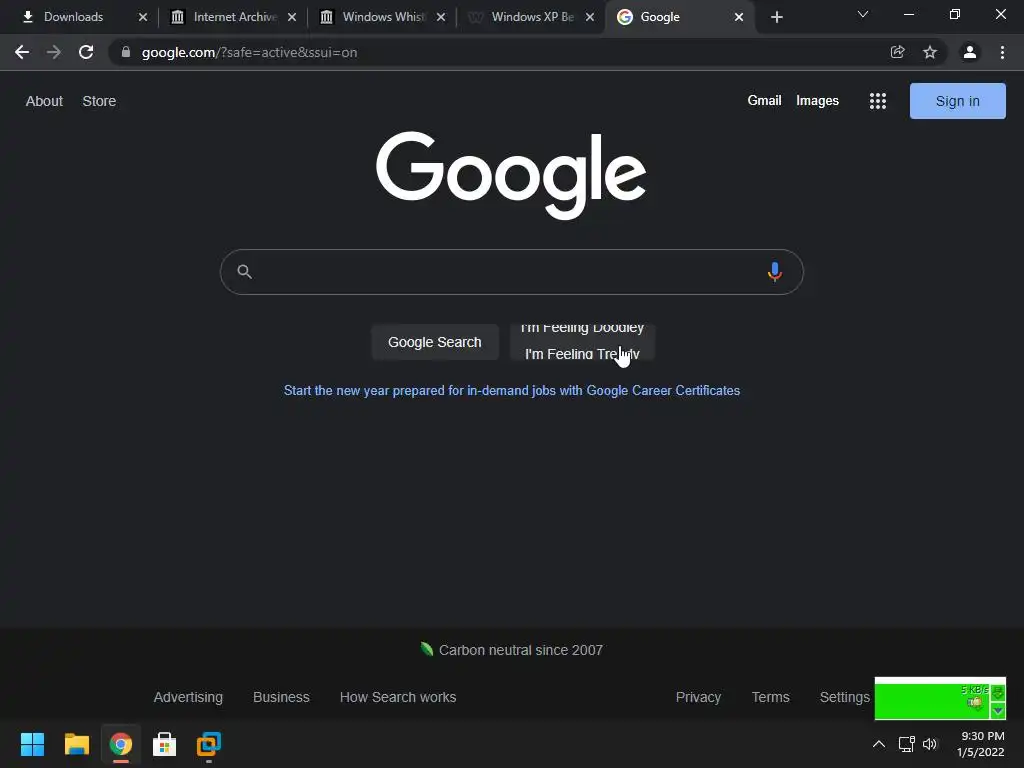Image resolution: width=1024 pixels, height=768 pixels.
Task: Open Microsoft Store from taskbar
Action: (165, 744)
